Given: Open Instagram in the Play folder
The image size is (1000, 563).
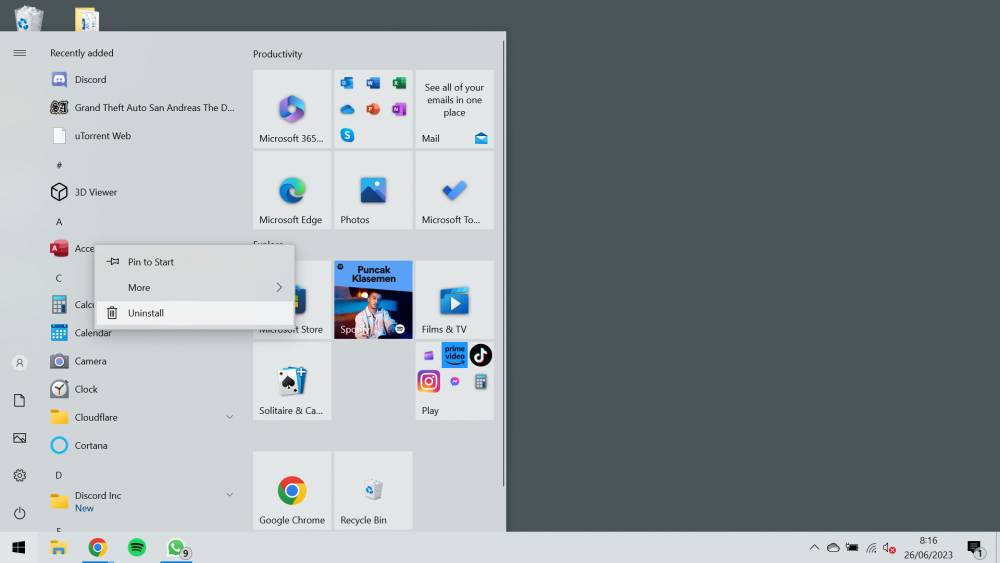Looking at the screenshot, I should click(429, 381).
